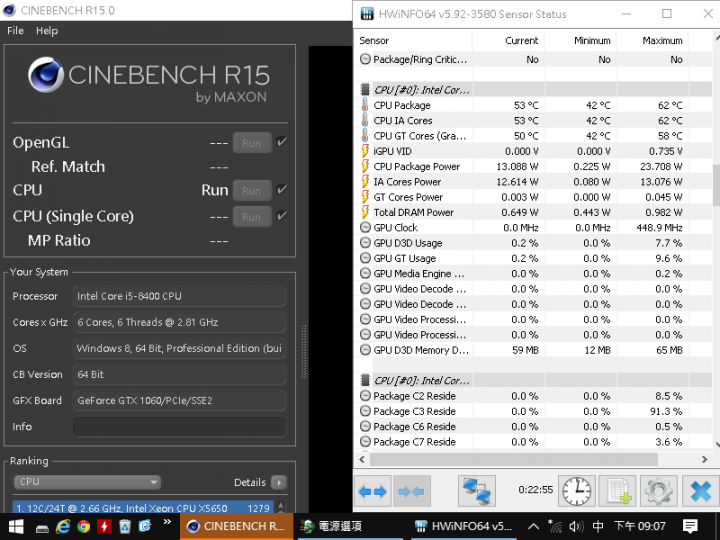
Task: Select the CPU IA Cores thermometer icon
Action: (365, 120)
